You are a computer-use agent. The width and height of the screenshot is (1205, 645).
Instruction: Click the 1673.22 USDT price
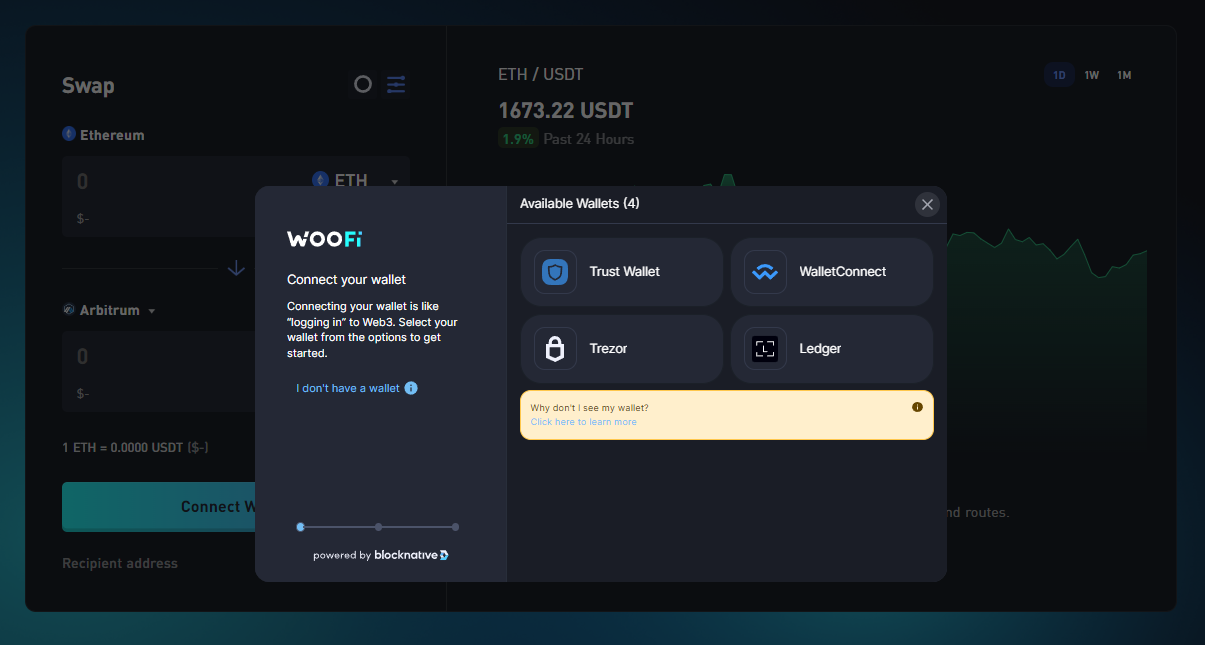pyautogui.click(x=566, y=110)
